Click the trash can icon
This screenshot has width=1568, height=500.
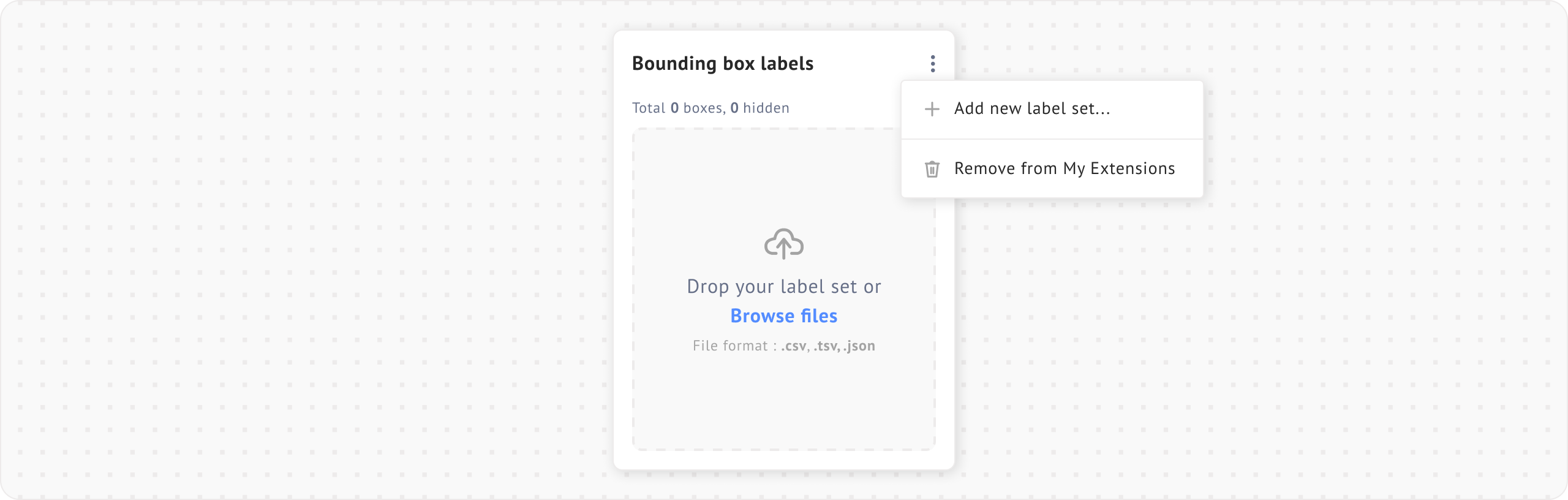pyautogui.click(x=932, y=169)
